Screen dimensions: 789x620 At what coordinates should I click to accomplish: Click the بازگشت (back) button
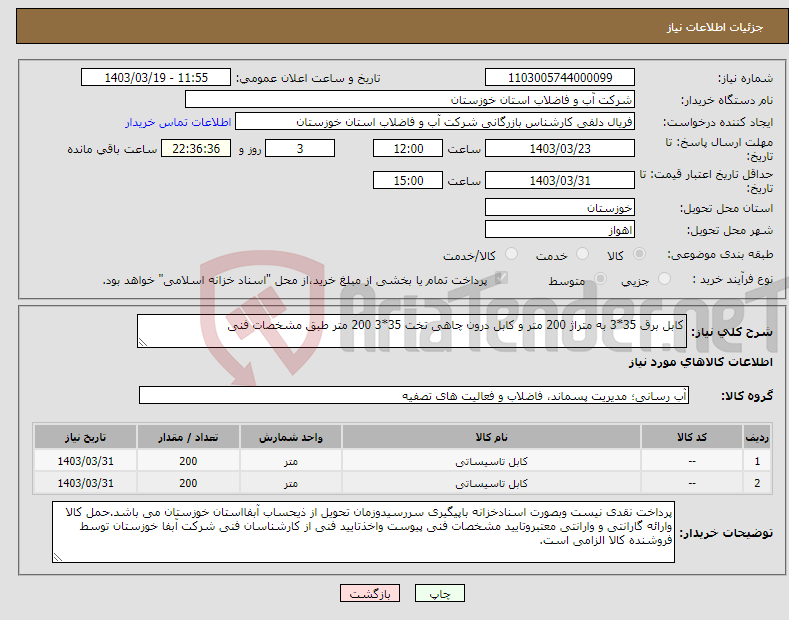click(x=370, y=593)
